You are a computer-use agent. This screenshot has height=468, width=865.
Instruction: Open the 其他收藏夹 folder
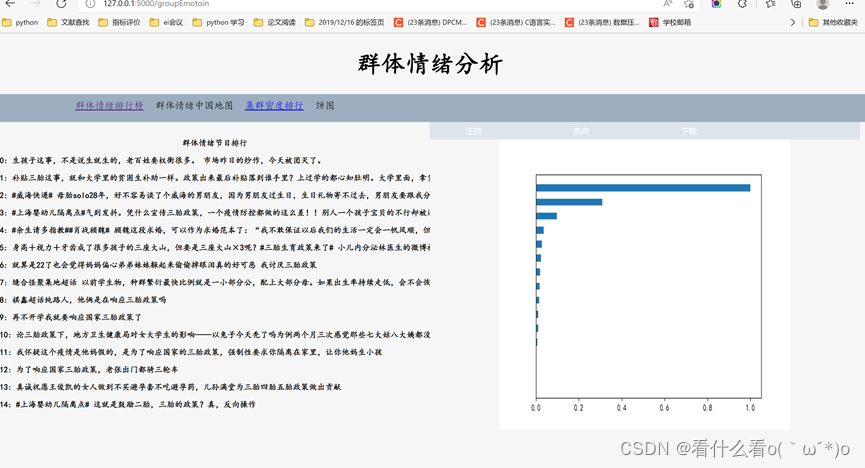833,23
